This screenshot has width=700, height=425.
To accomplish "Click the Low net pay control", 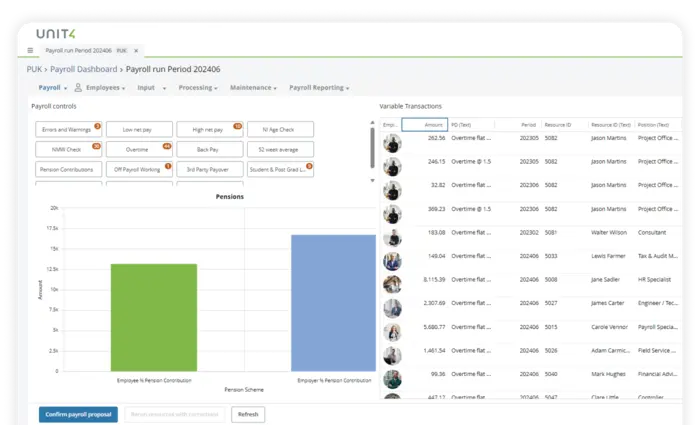I will click(139, 129).
